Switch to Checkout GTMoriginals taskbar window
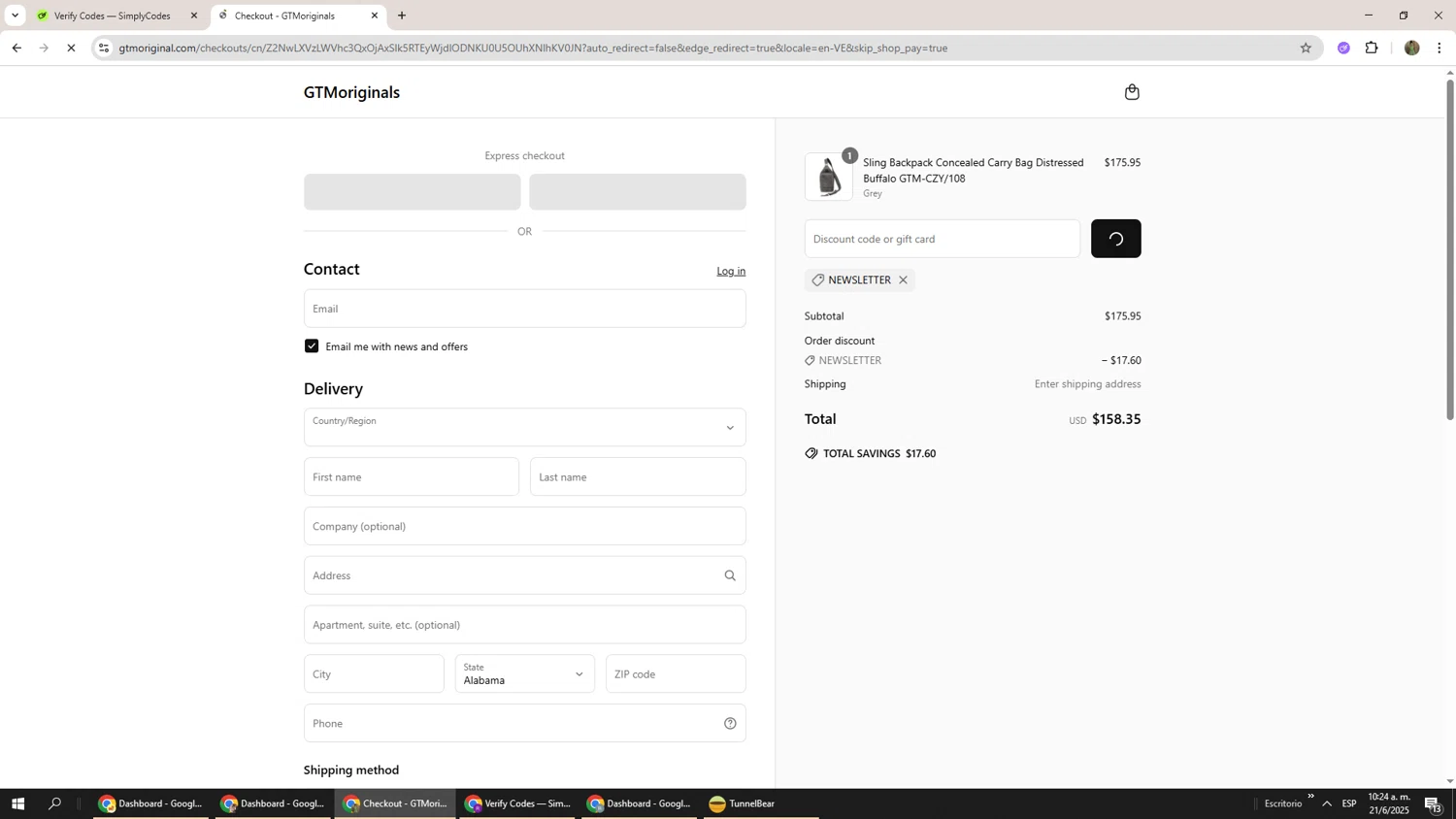This screenshot has height=819, width=1456. click(395, 803)
